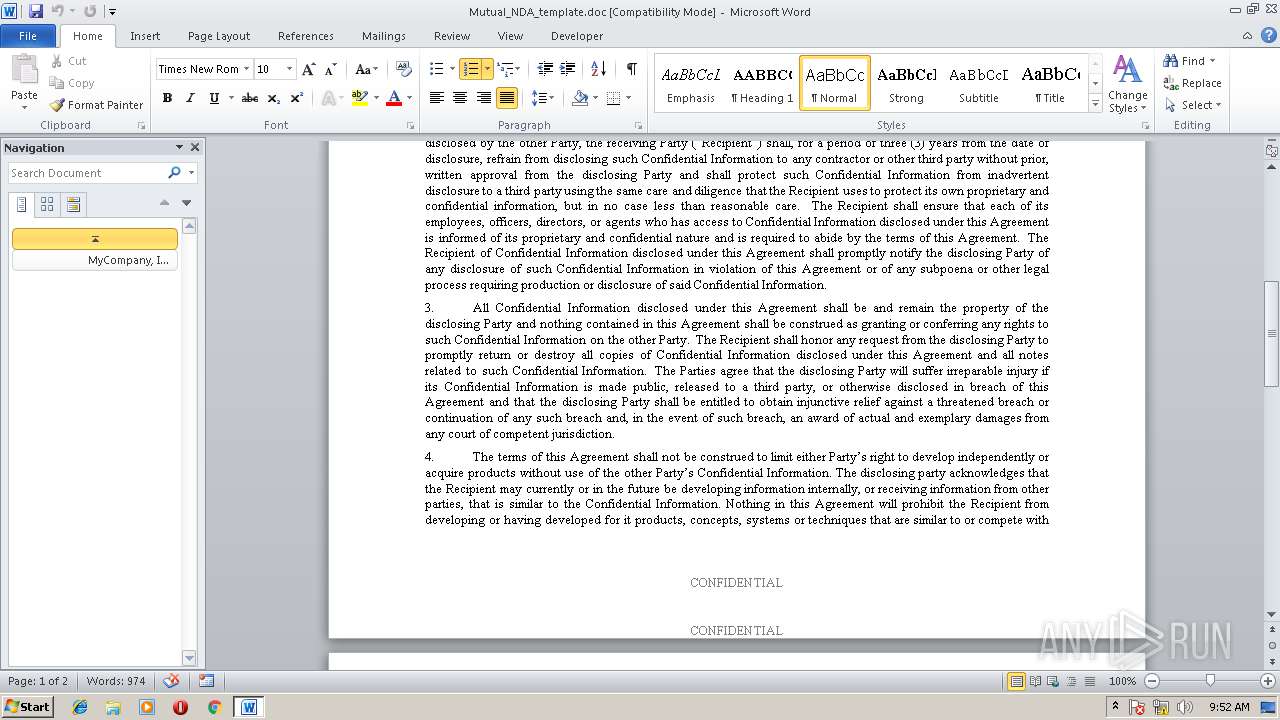Viewport: 1280px width, 720px height.
Task: Align text to the left
Action: [x=437, y=98]
